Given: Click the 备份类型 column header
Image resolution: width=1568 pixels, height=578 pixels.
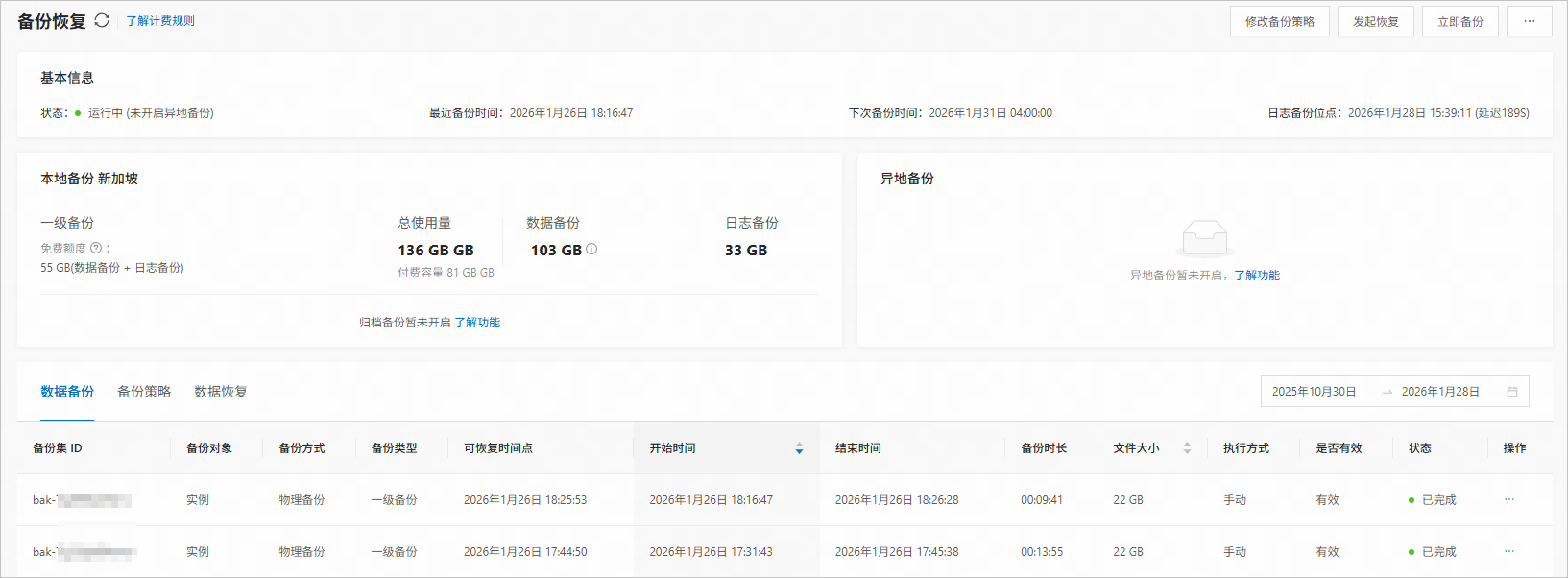Looking at the screenshot, I should click(x=395, y=448).
